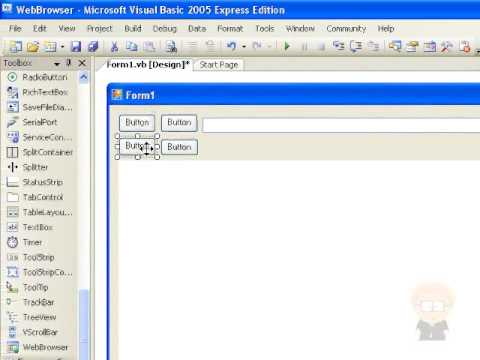Image resolution: width=480 pixels, height=360 pixels.
Task: Open the Debug menu
Action: pyautogui.click(x=164, y=29)
